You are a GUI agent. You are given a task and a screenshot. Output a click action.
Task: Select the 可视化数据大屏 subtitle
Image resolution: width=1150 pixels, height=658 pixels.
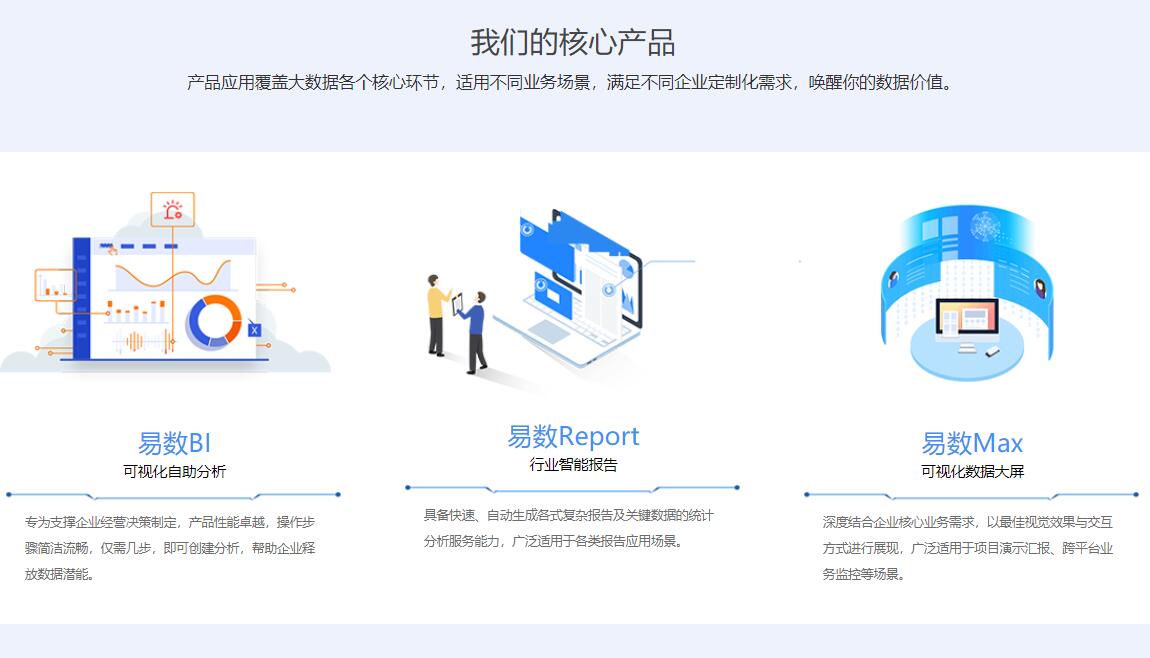(972, 472)
